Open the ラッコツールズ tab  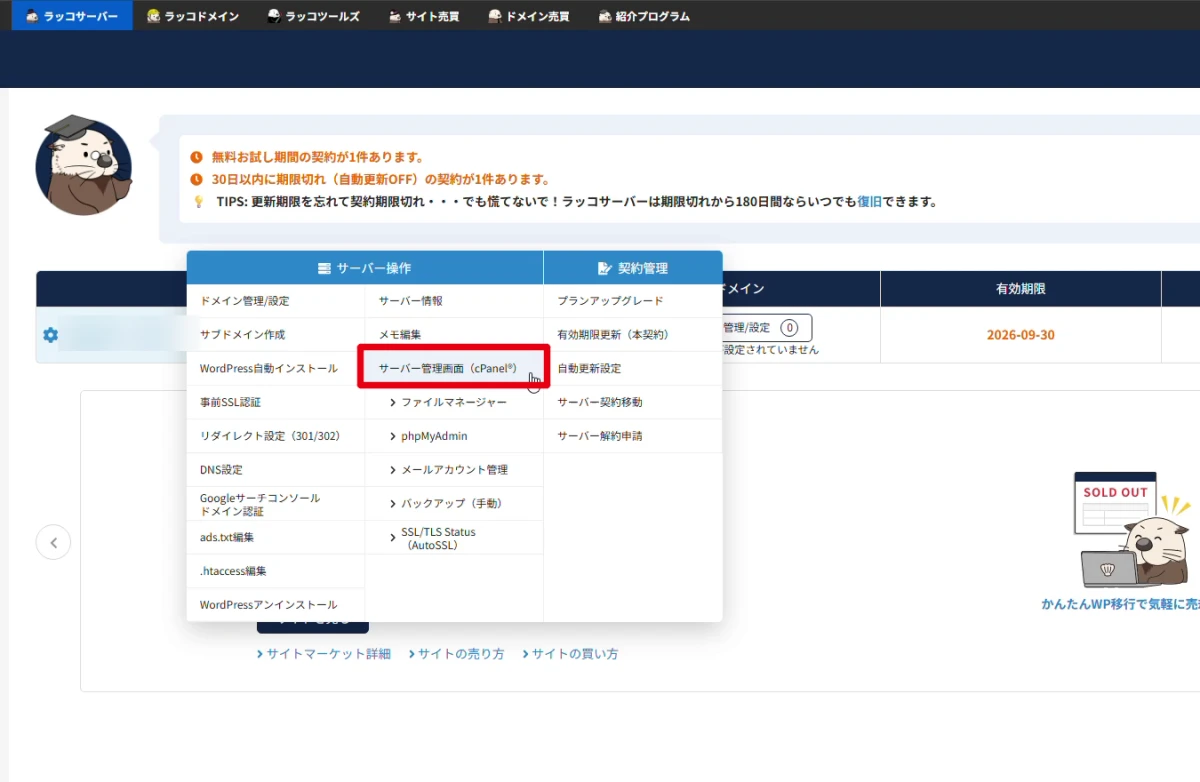click(313, 16)
